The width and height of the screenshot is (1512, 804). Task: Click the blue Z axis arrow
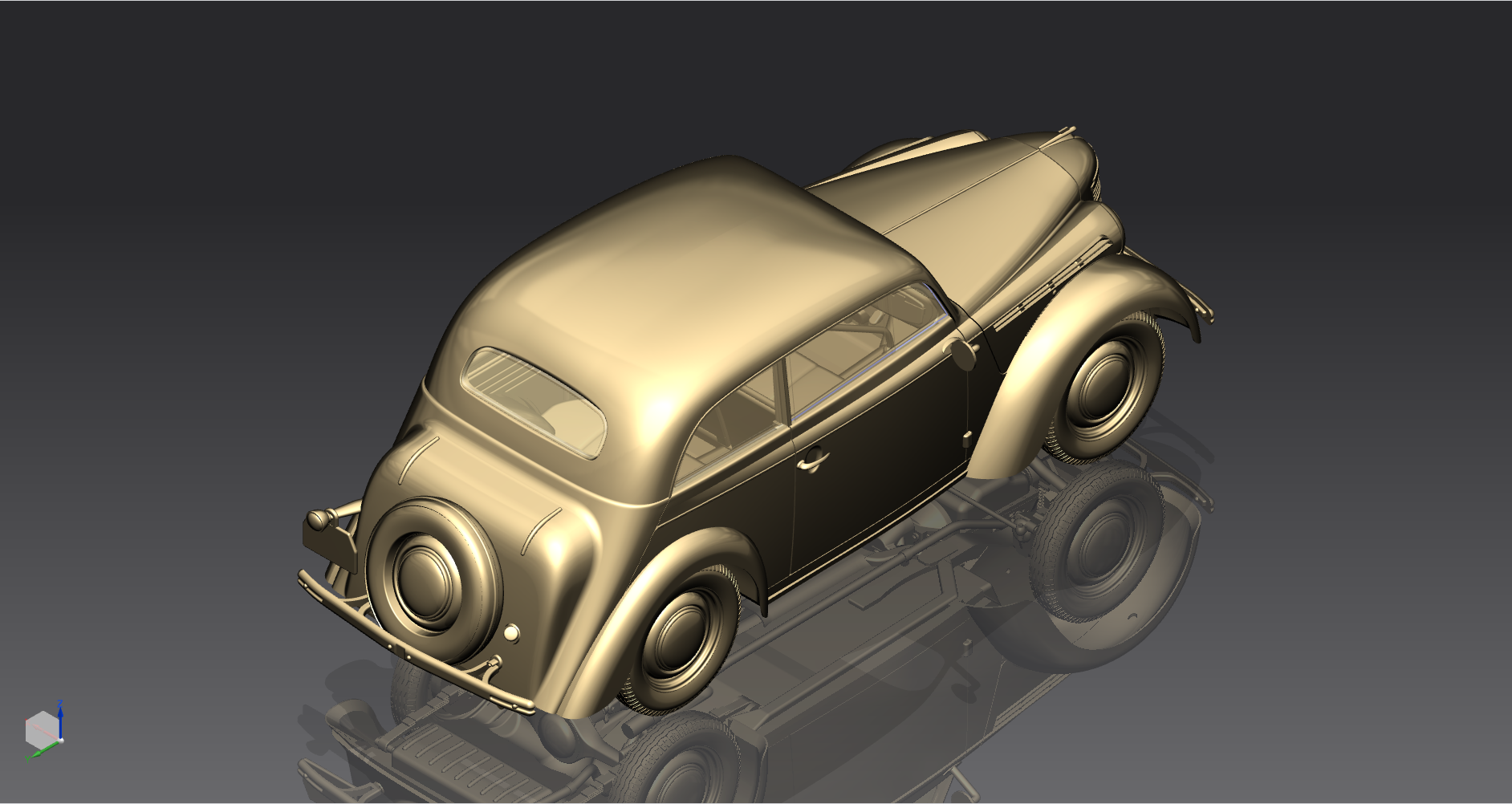click(60, 718)
